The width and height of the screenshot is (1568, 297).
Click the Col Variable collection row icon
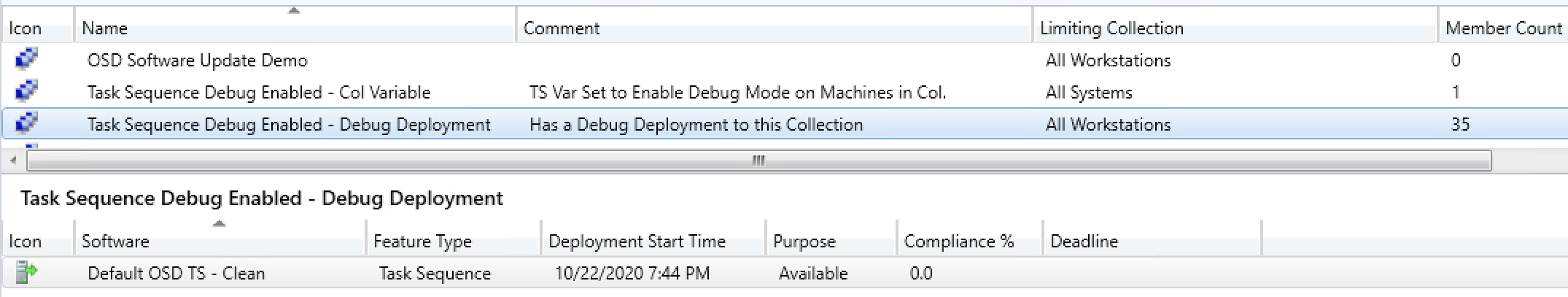click(26, 91)
